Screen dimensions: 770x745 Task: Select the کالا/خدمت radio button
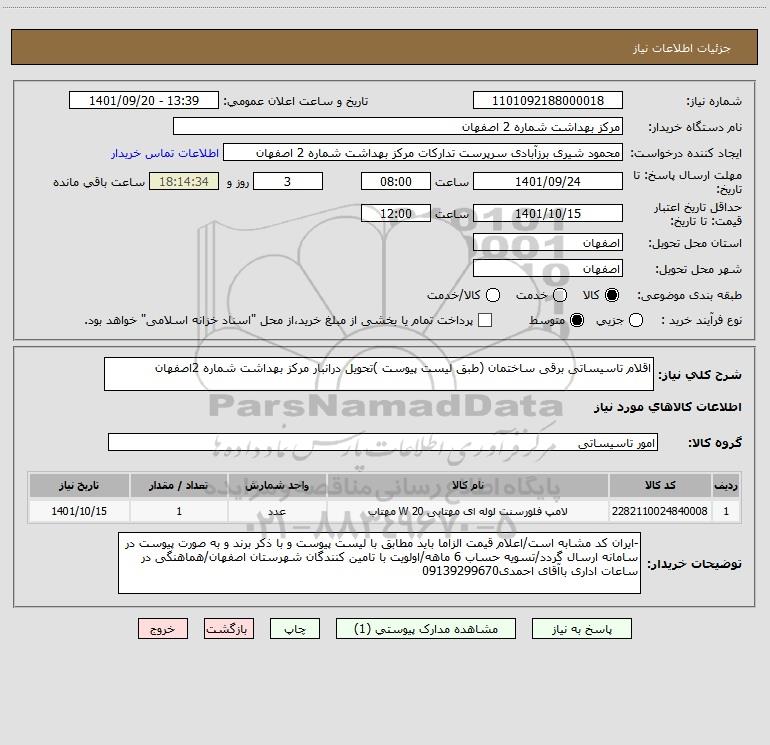[493, 295]
